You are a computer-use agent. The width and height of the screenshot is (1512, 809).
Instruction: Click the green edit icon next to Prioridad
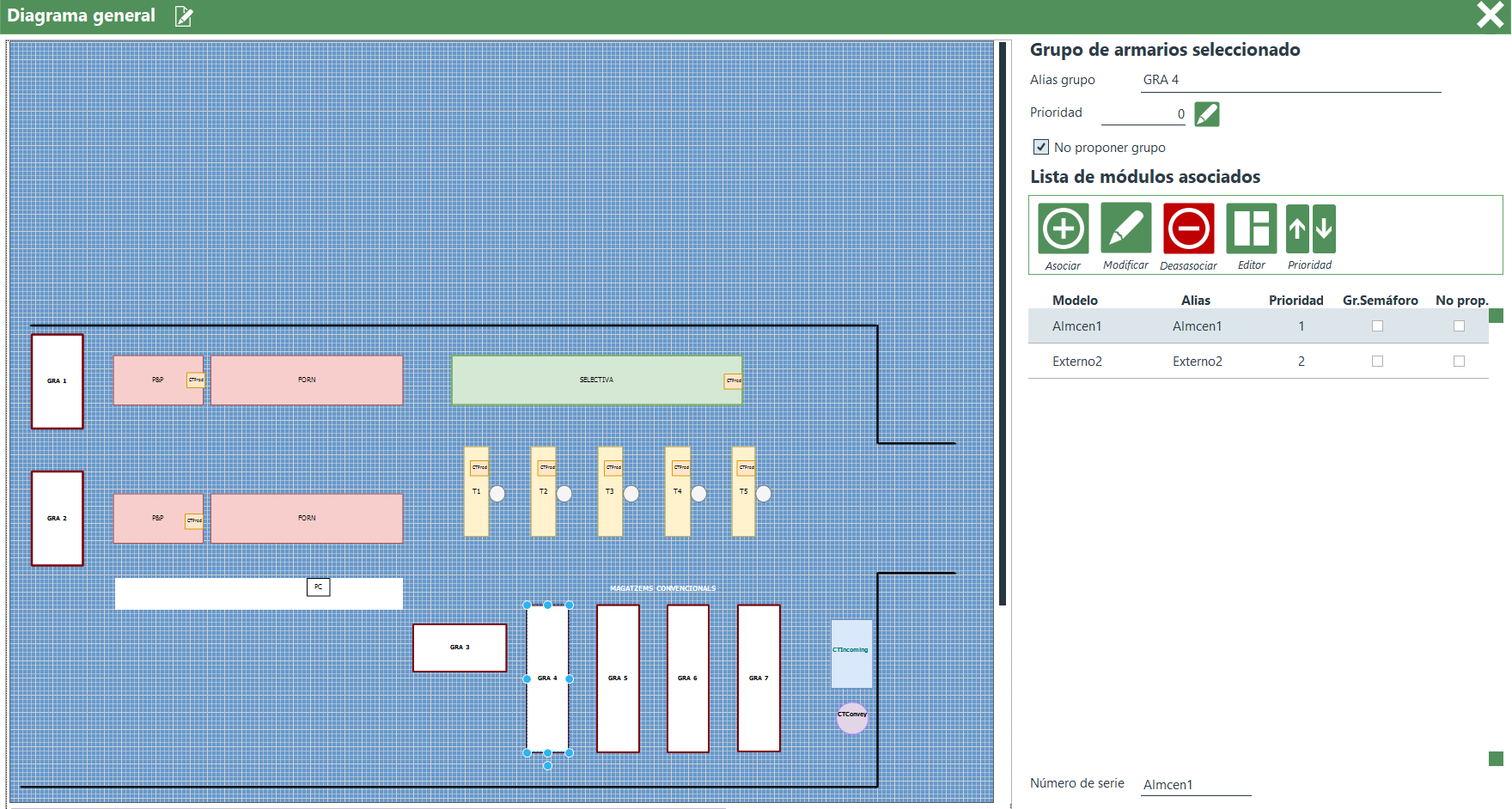pyautogui.click(x=1206, y=114)
